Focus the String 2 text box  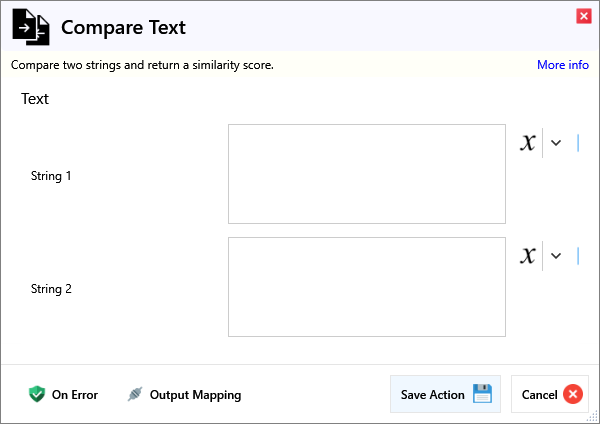coord(366,287)
